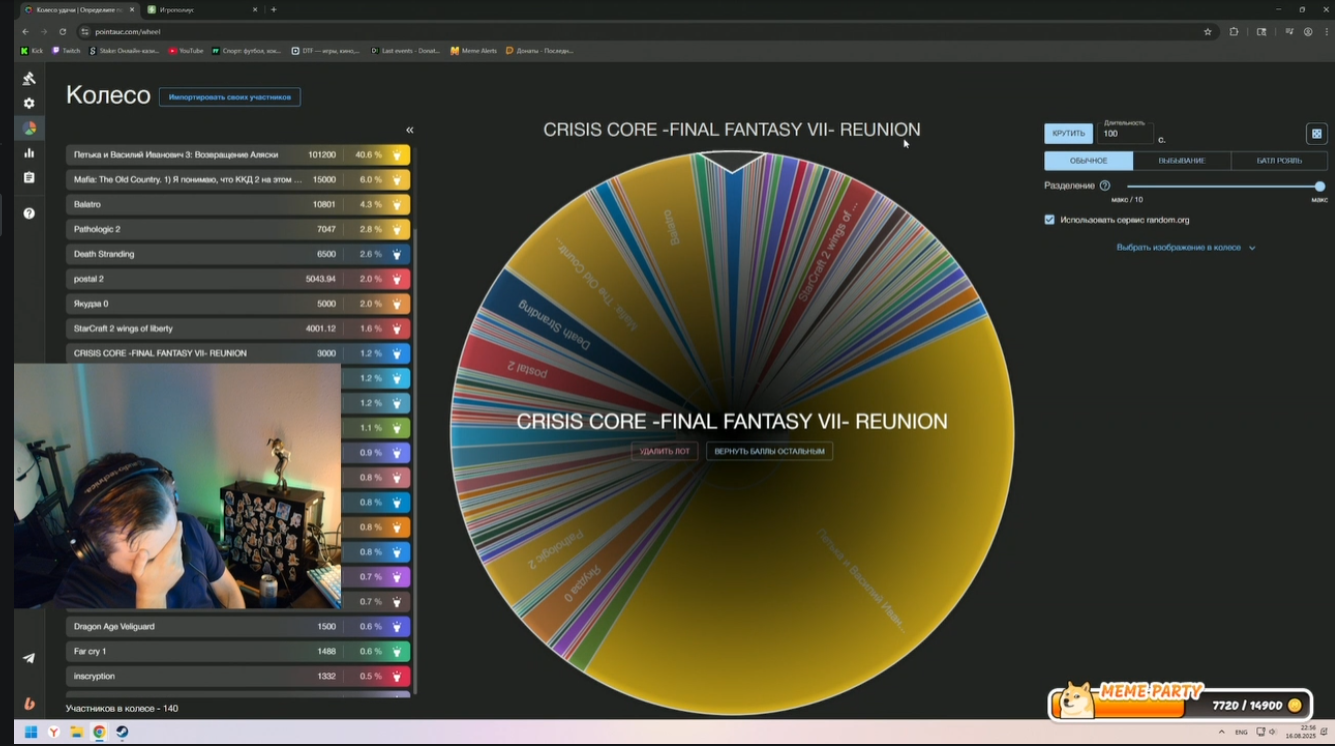Click the Импортировать своих участников button
The image size is (1335, 746).
click(230, 97)
